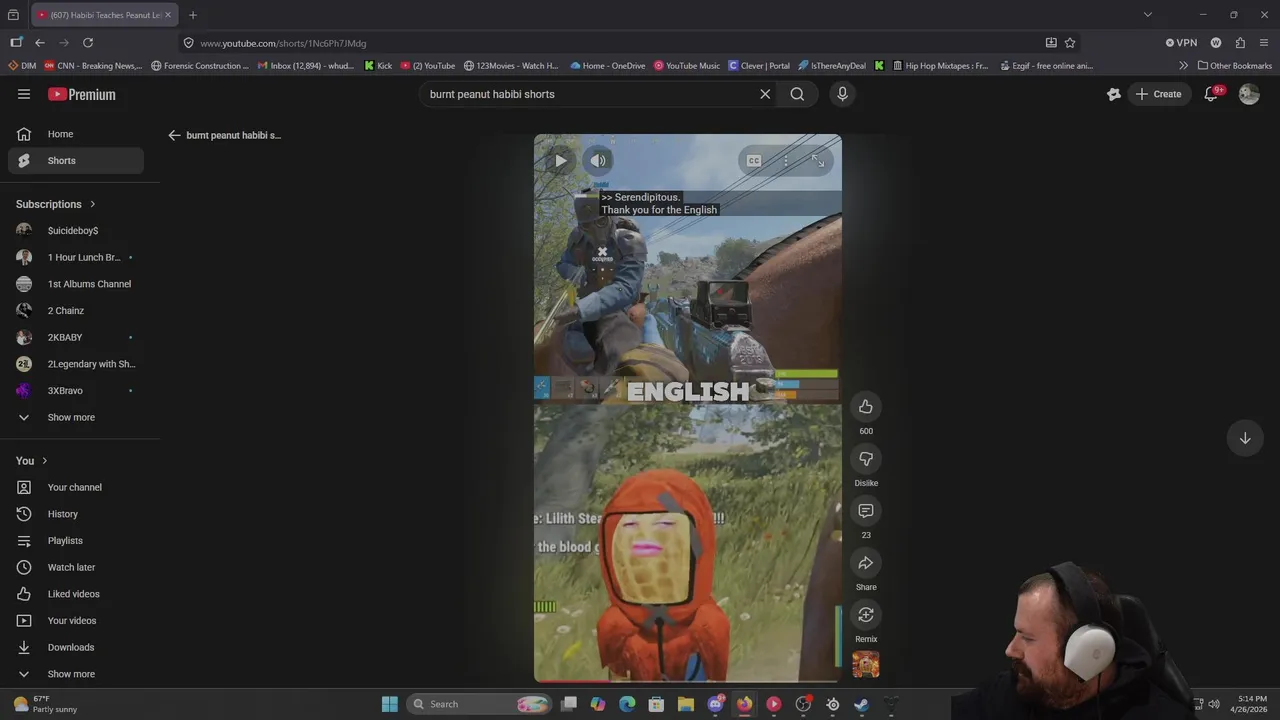Open the 3XBravo subscription
1280x720 pixels.
pos(76,391)
